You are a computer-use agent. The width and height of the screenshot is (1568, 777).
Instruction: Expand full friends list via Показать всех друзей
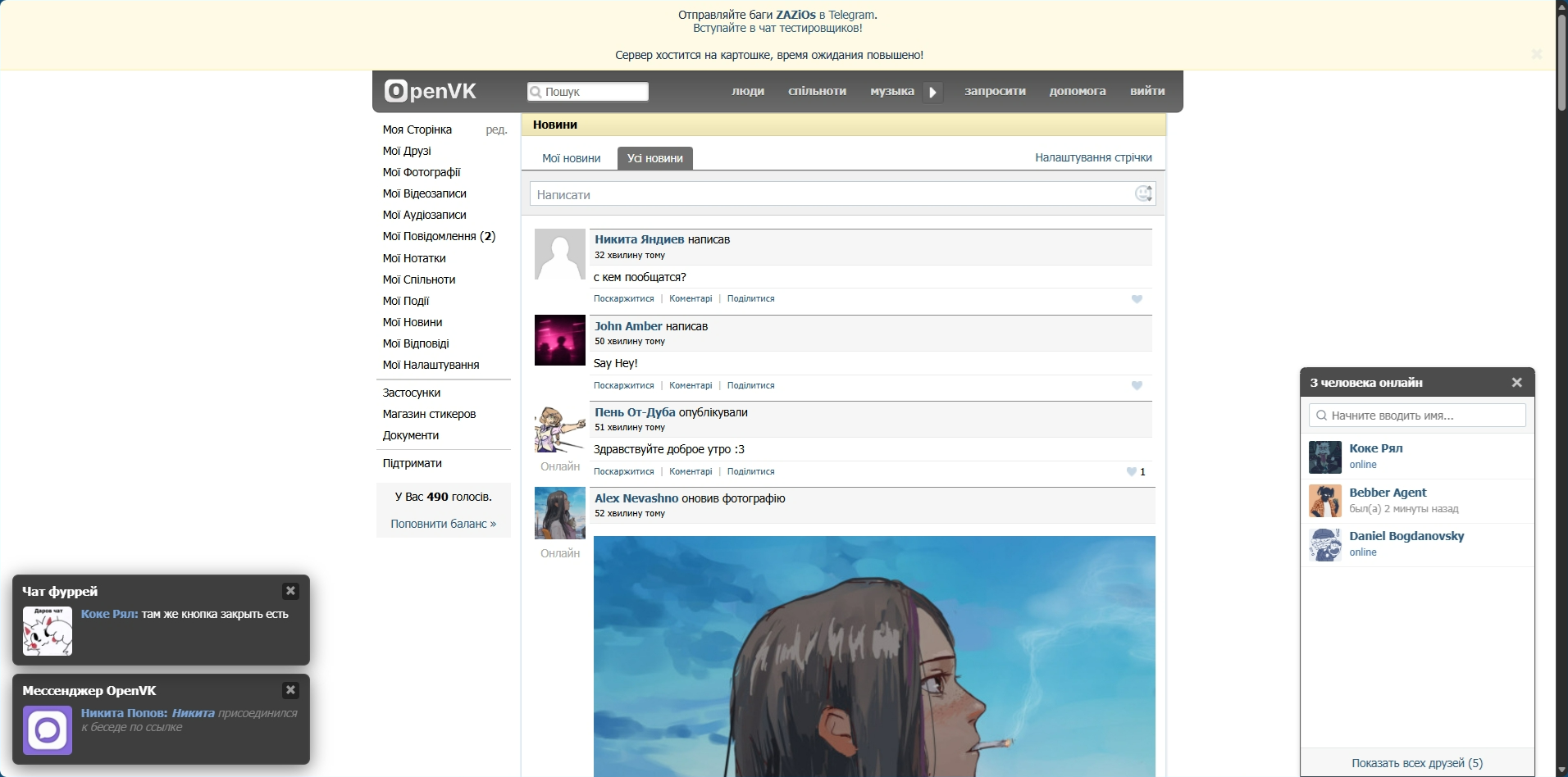(x=1417, y=763)
